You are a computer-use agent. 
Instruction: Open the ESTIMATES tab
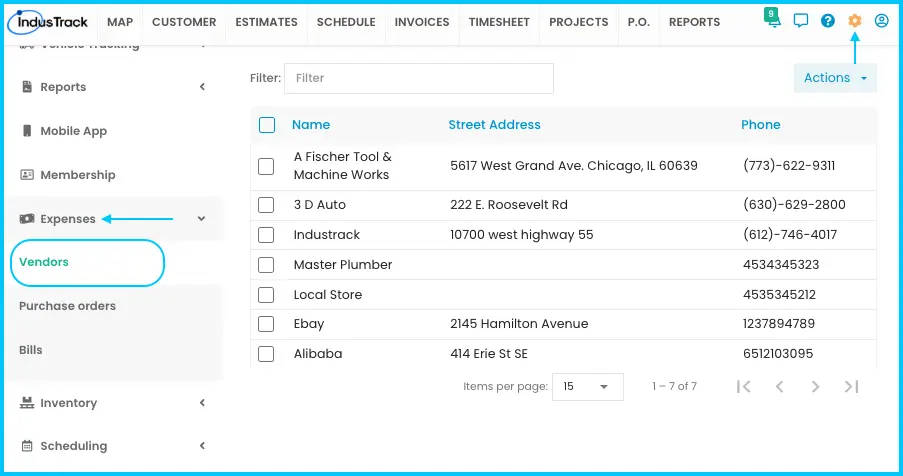point(266,22)
